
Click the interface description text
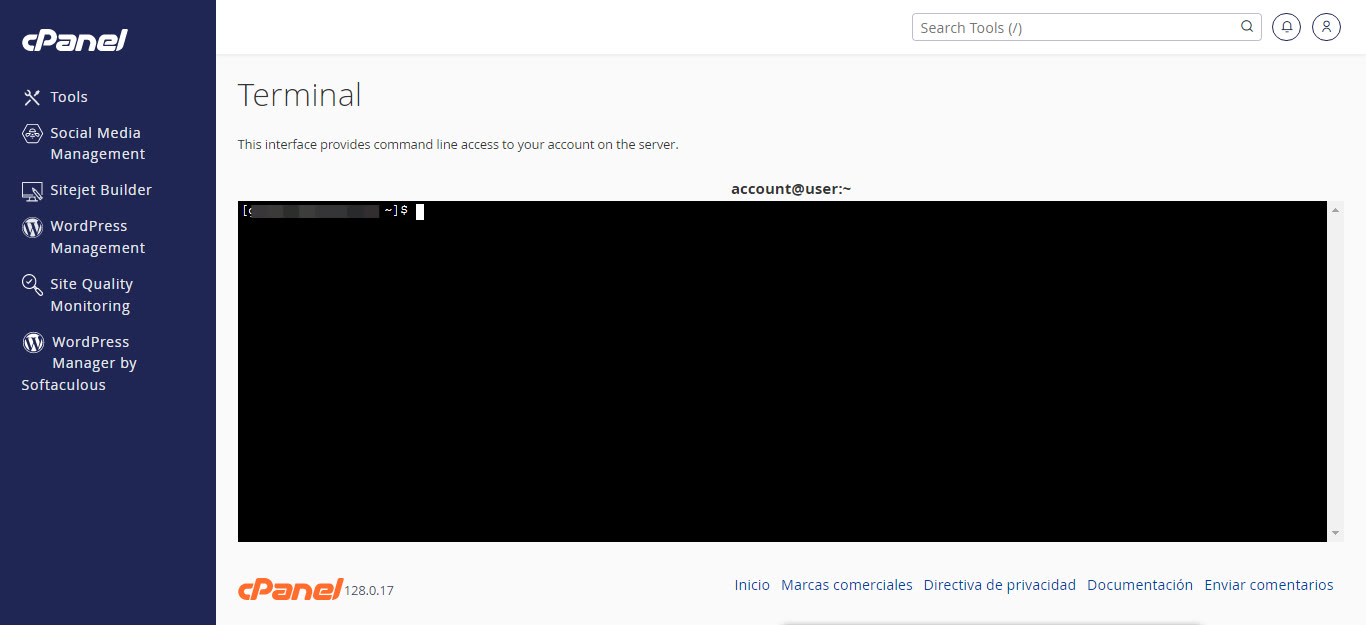point(458,145)
